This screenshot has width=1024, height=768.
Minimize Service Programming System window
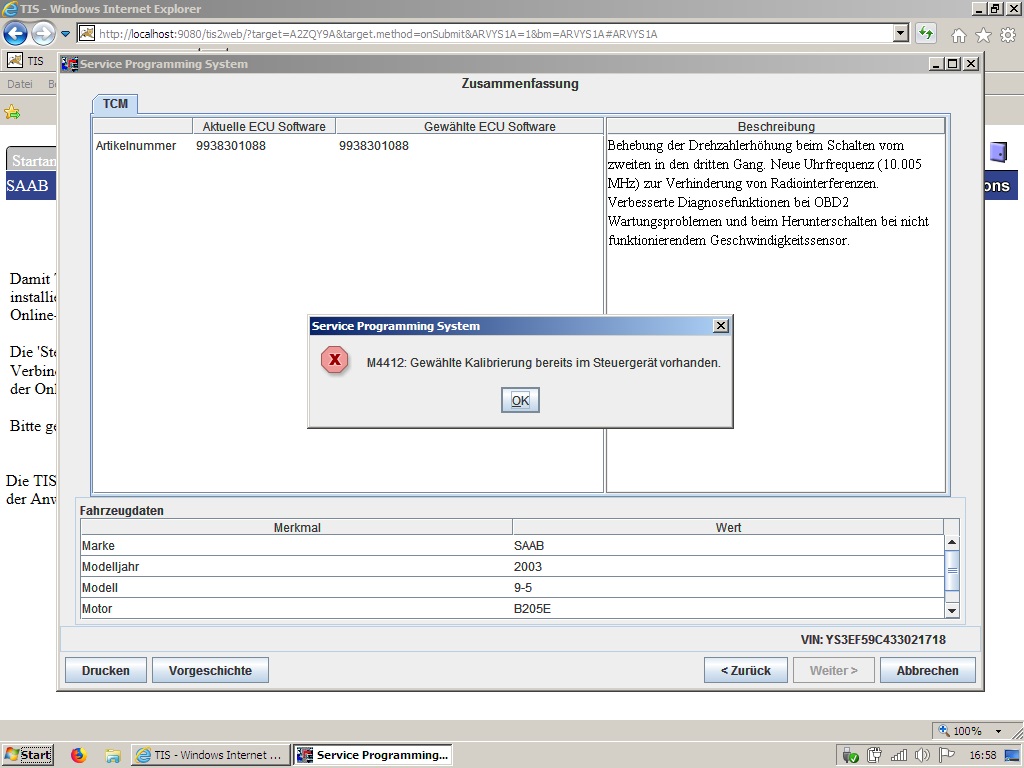coord(936,63)
